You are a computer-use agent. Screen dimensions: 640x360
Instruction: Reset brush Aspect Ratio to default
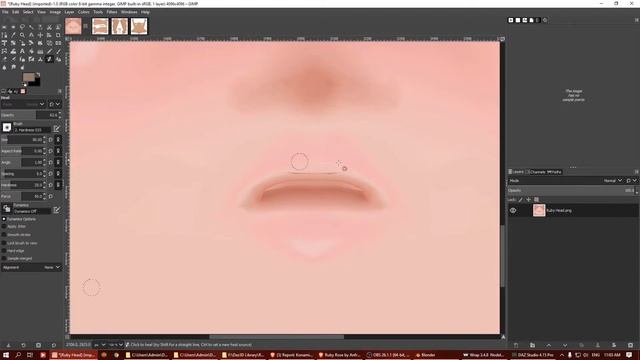point(51,151)
